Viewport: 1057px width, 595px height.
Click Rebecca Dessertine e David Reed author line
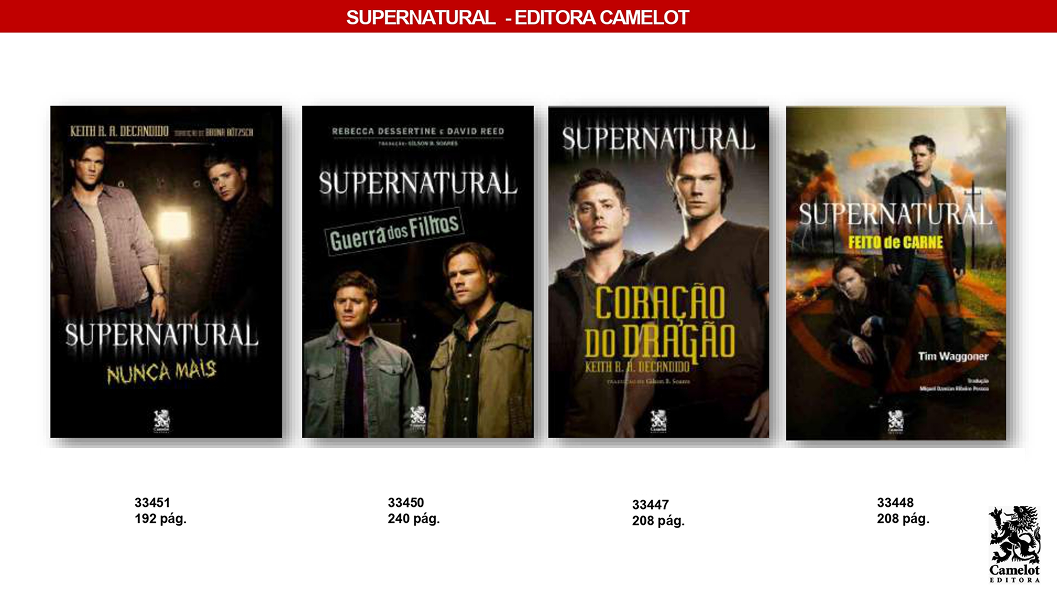point(418,131)
